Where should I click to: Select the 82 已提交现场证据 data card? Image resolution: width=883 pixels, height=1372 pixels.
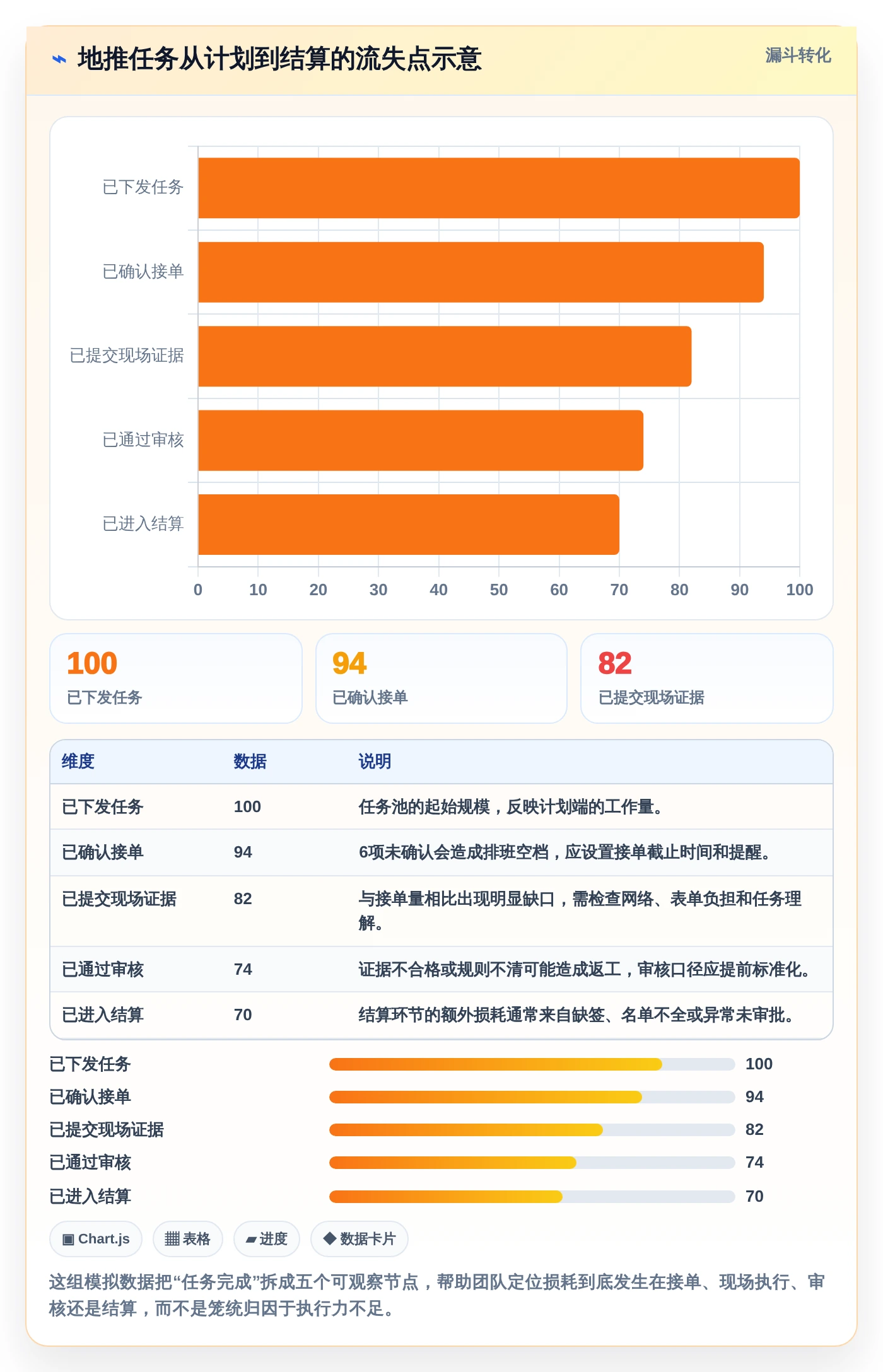tap(707, 678)
